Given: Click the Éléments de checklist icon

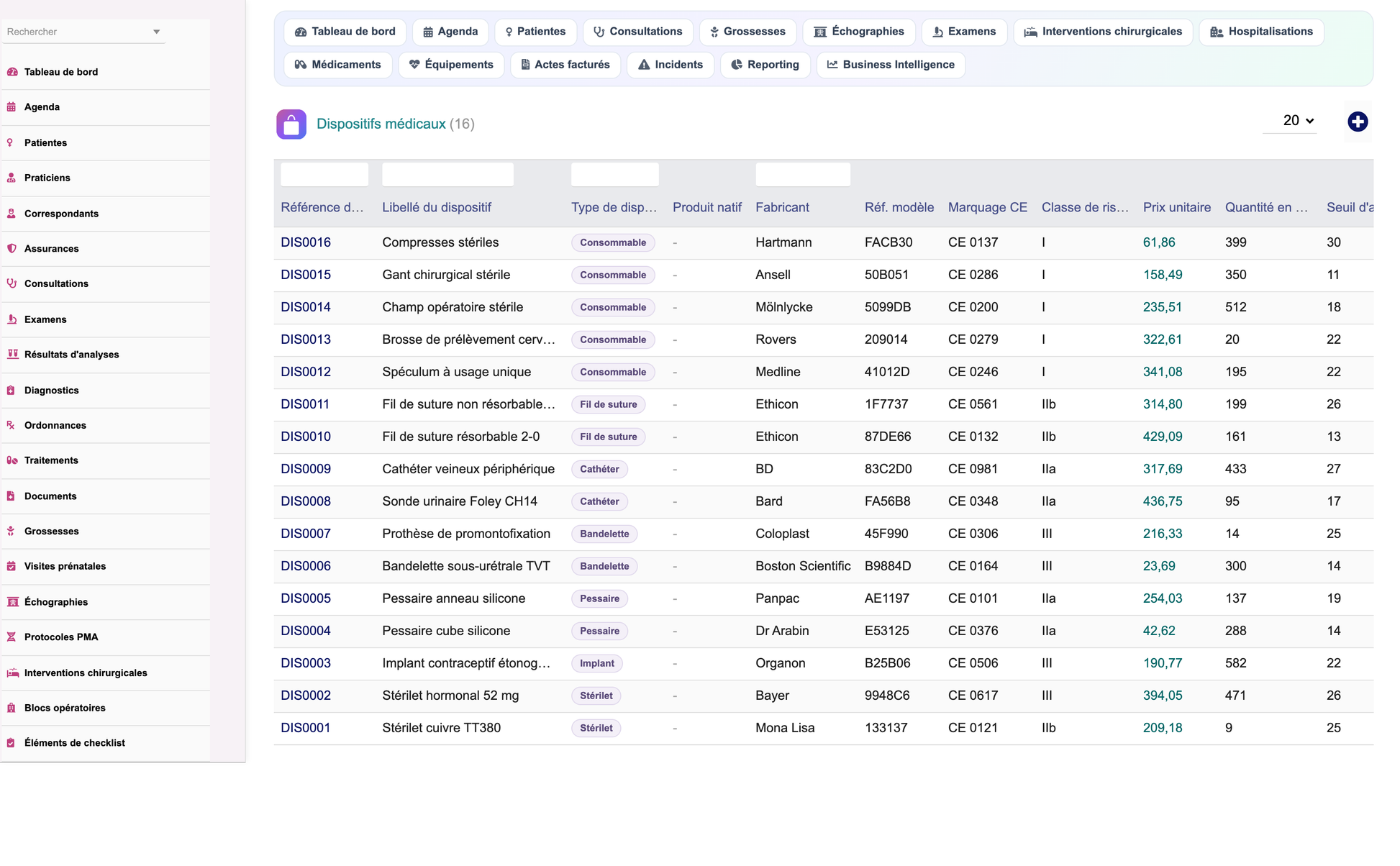Looking at the screenshot, I should pos(12,743).
